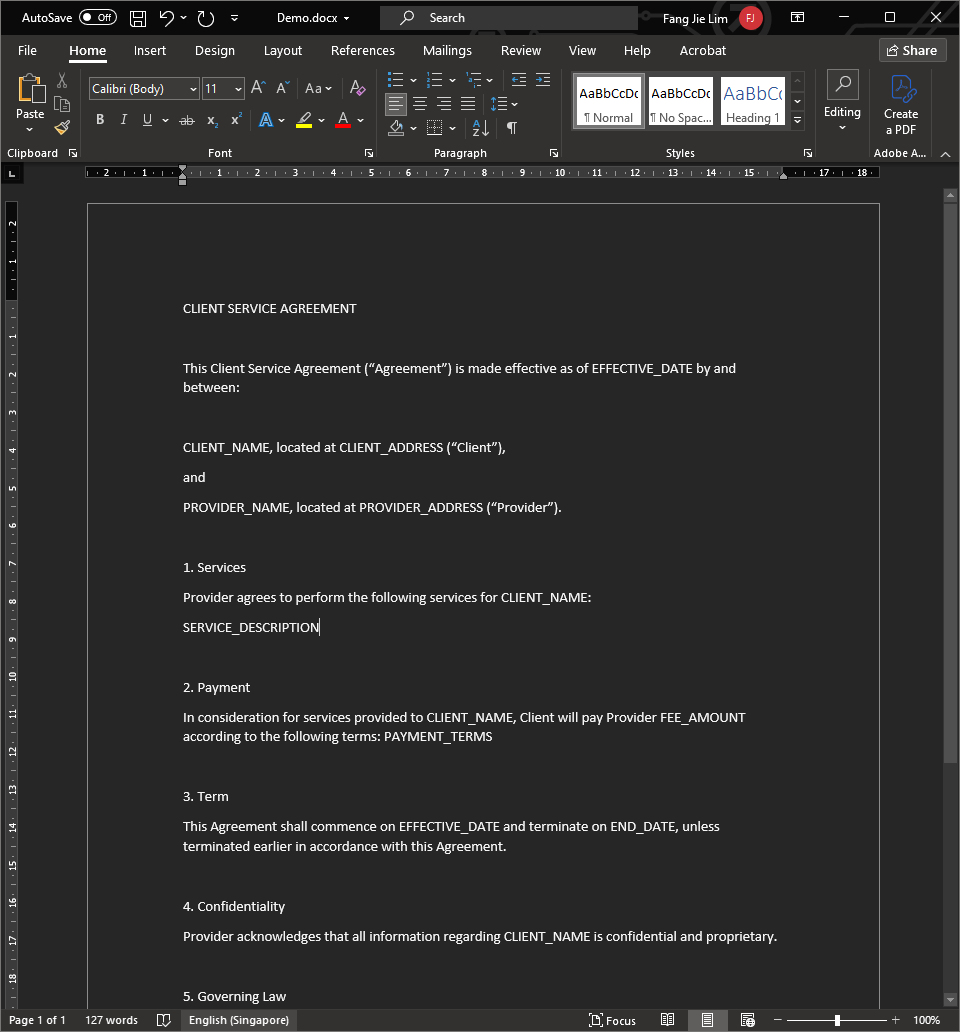Image resolution: width=960 pixels, height=1032 pixels.
Task: Increase font size with the larger A icon
Action: pyautogui.click(x=259, y=88)
